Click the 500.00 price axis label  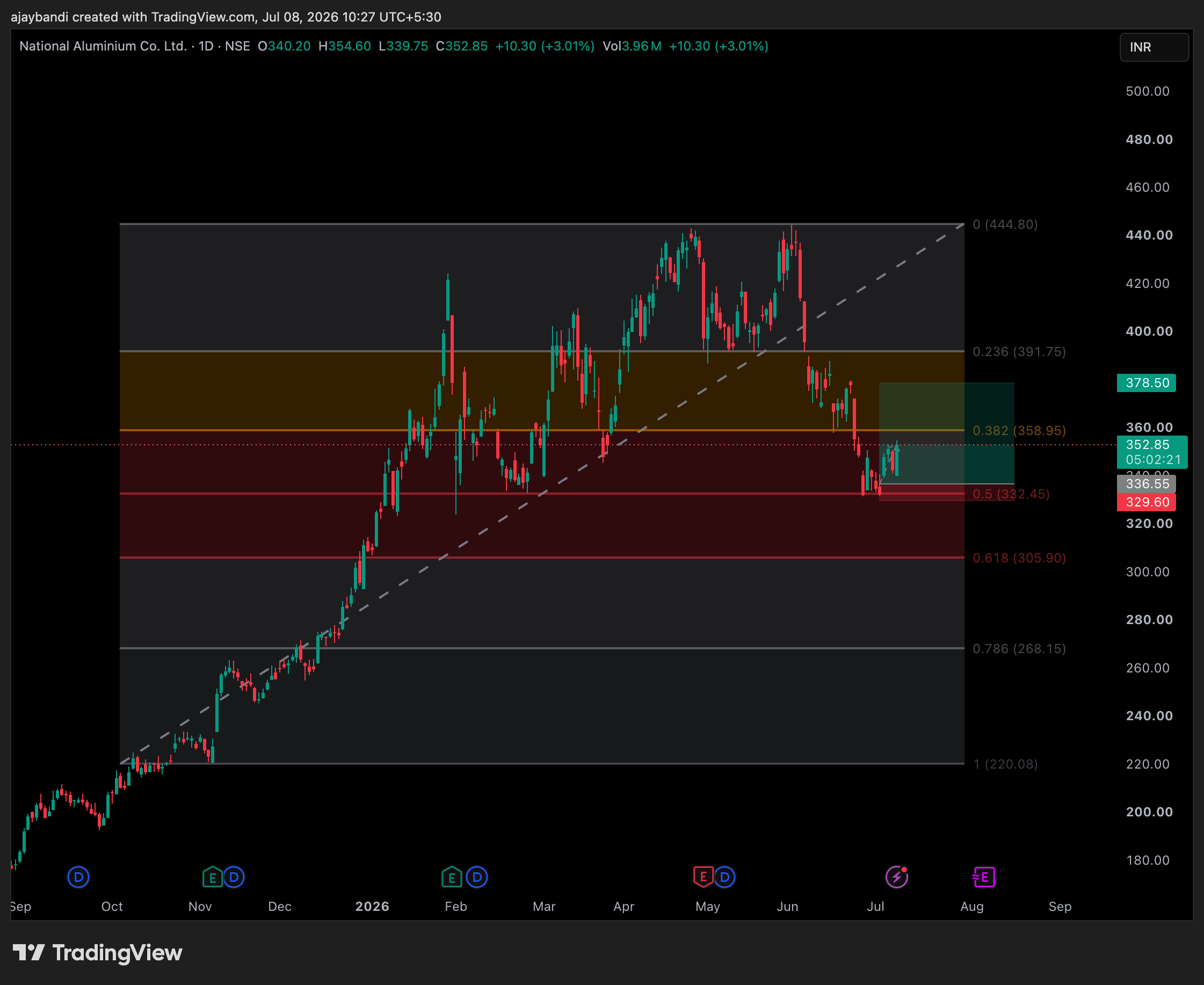coord(1147,91)
